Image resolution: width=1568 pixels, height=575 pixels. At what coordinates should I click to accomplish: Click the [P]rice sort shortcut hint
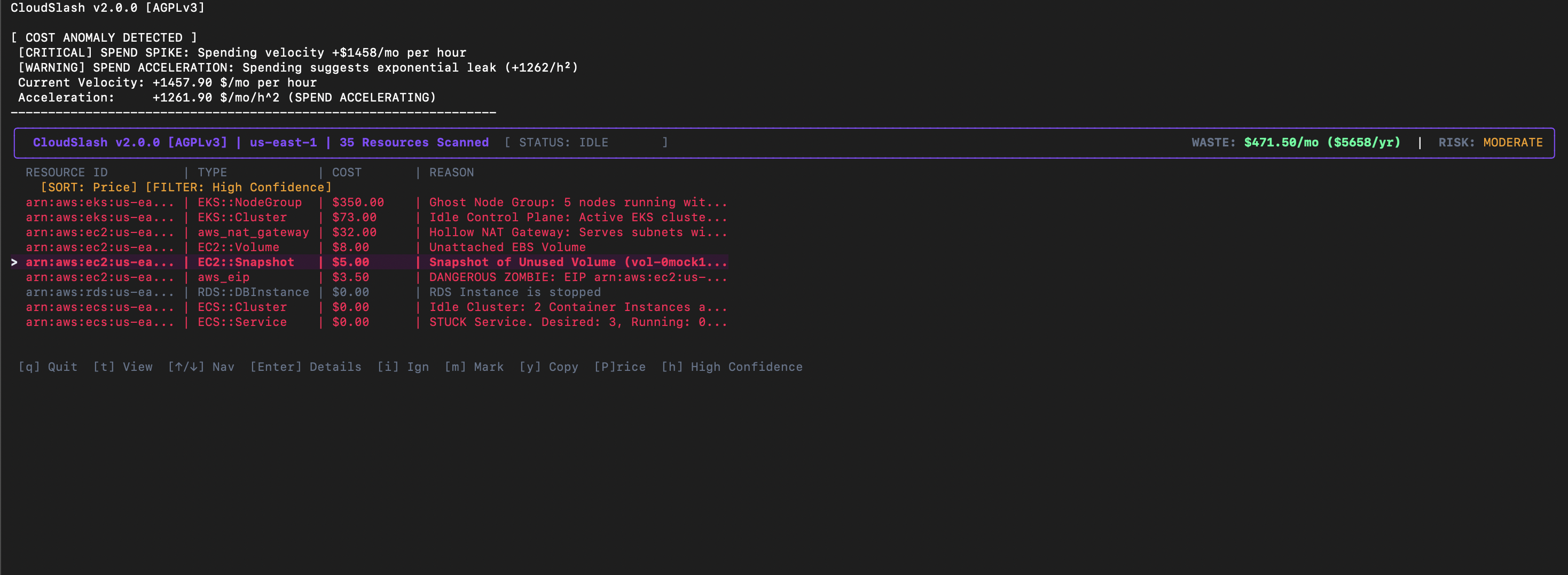click(x=620, y=367)
